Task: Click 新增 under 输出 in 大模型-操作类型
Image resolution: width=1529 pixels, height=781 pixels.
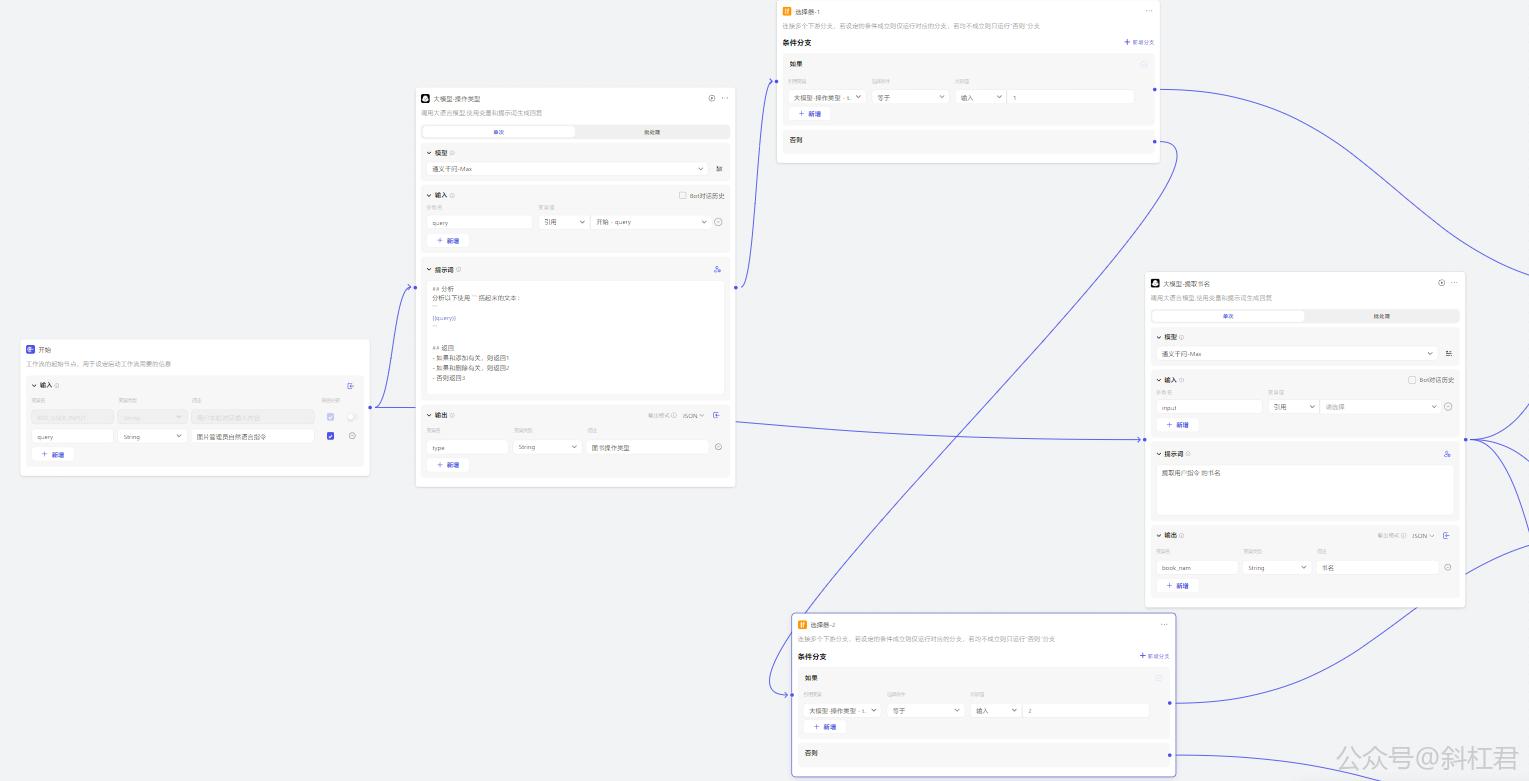Action: pyautogui.click(x=448, y=465)
